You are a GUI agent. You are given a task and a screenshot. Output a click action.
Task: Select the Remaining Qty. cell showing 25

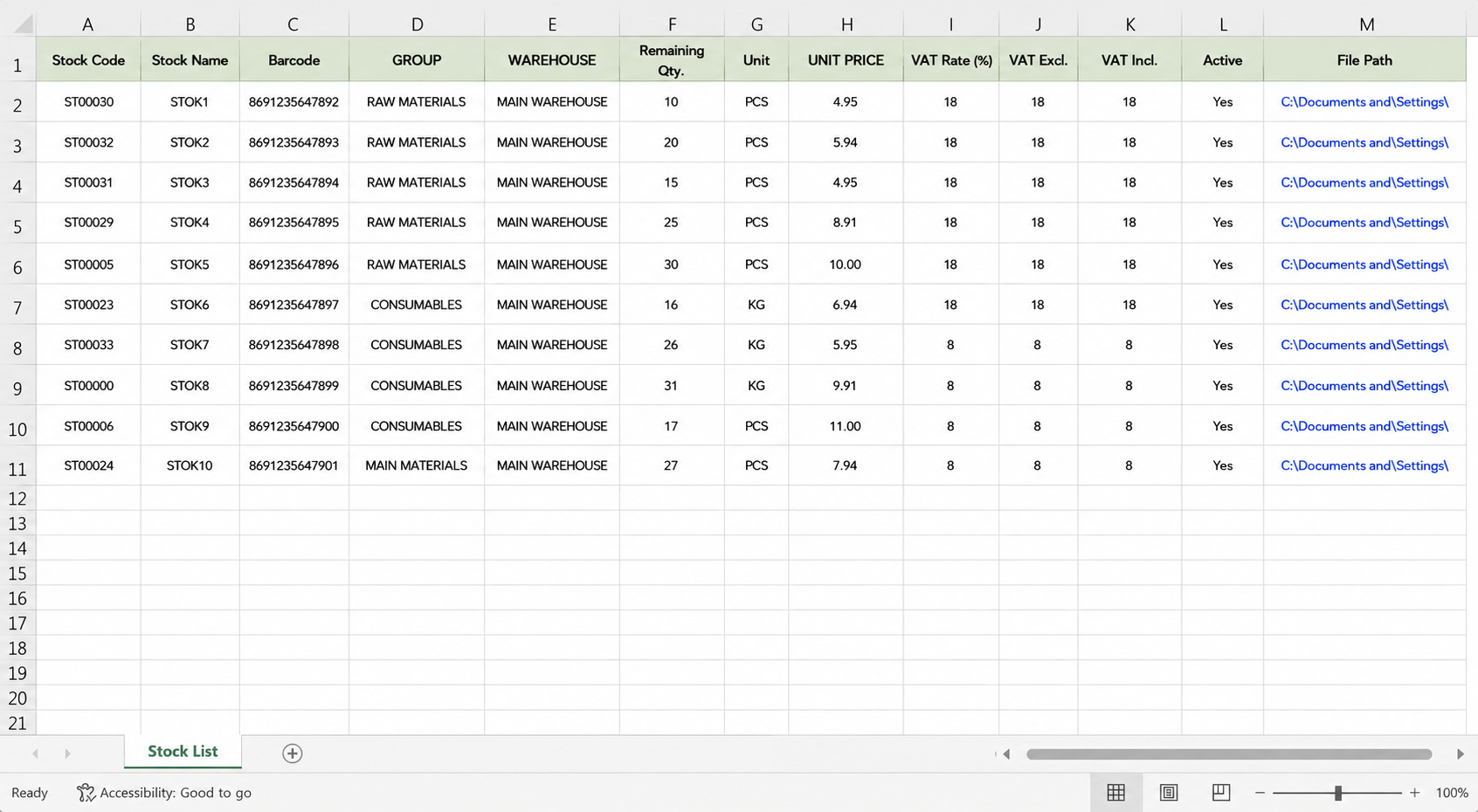pos(672,223)
